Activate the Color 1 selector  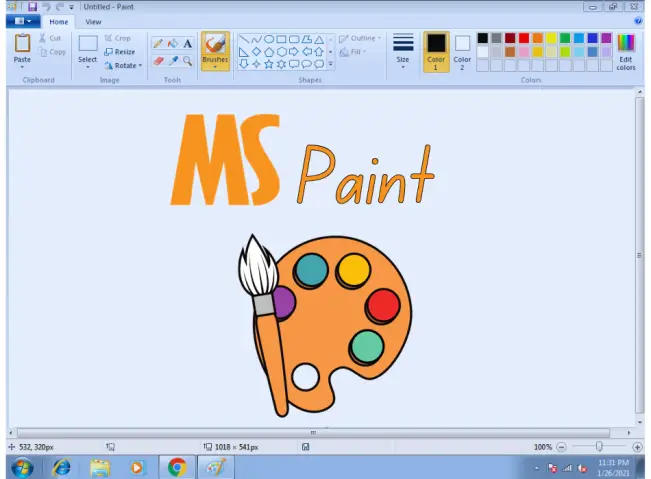pos(436,50)
